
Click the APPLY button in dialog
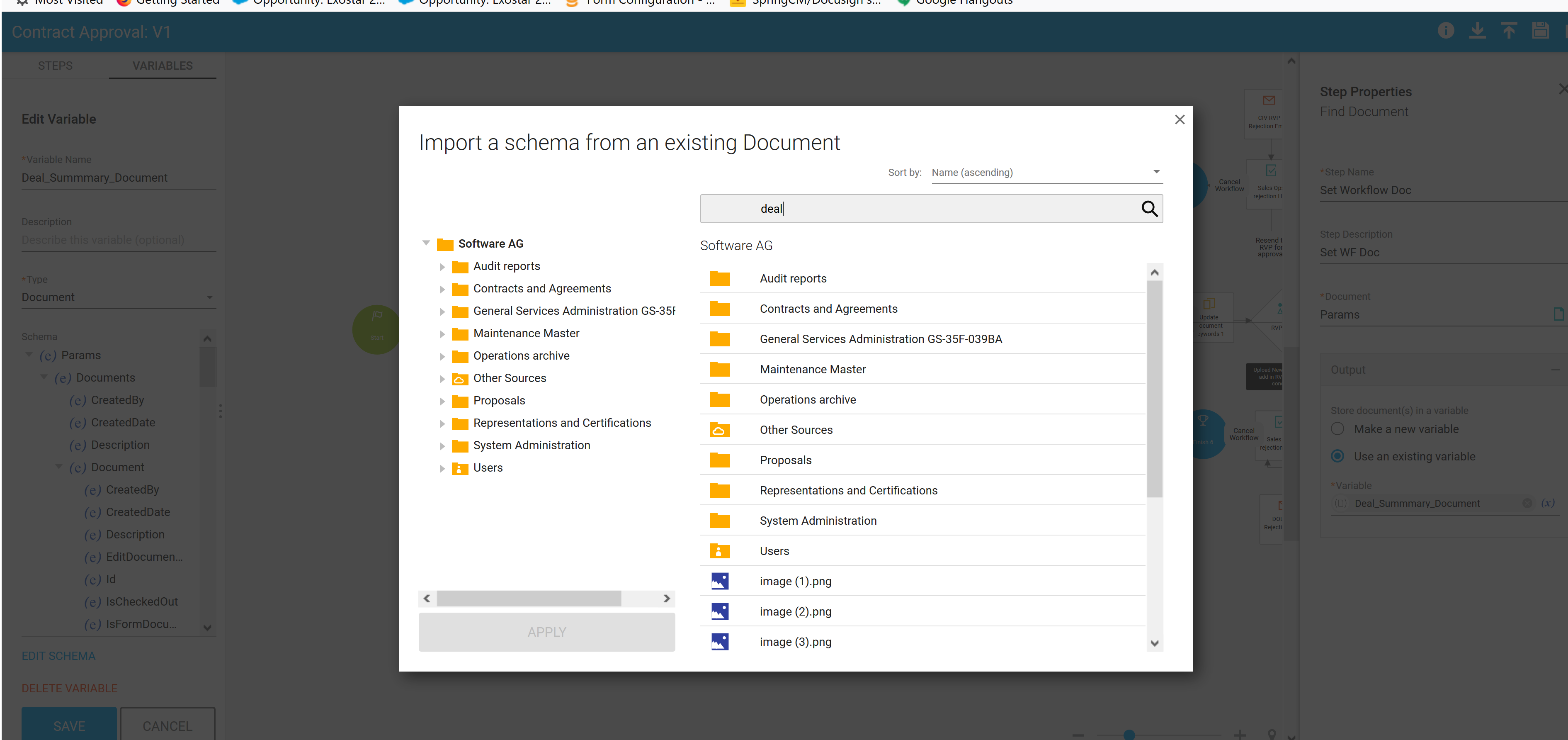[x=546, y=631]
